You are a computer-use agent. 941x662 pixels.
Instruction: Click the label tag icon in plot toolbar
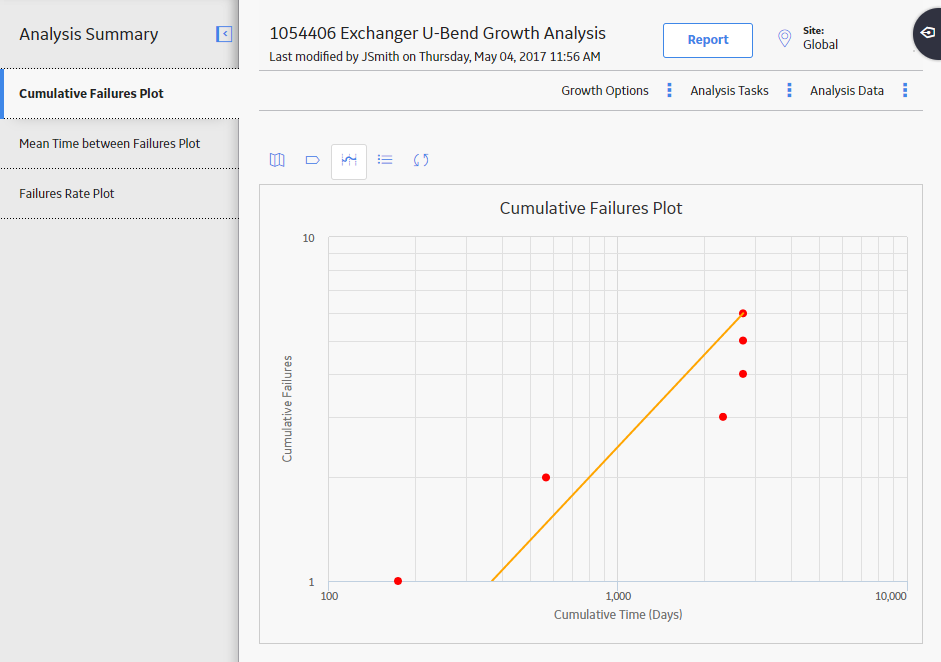click(x=313, y=160)
